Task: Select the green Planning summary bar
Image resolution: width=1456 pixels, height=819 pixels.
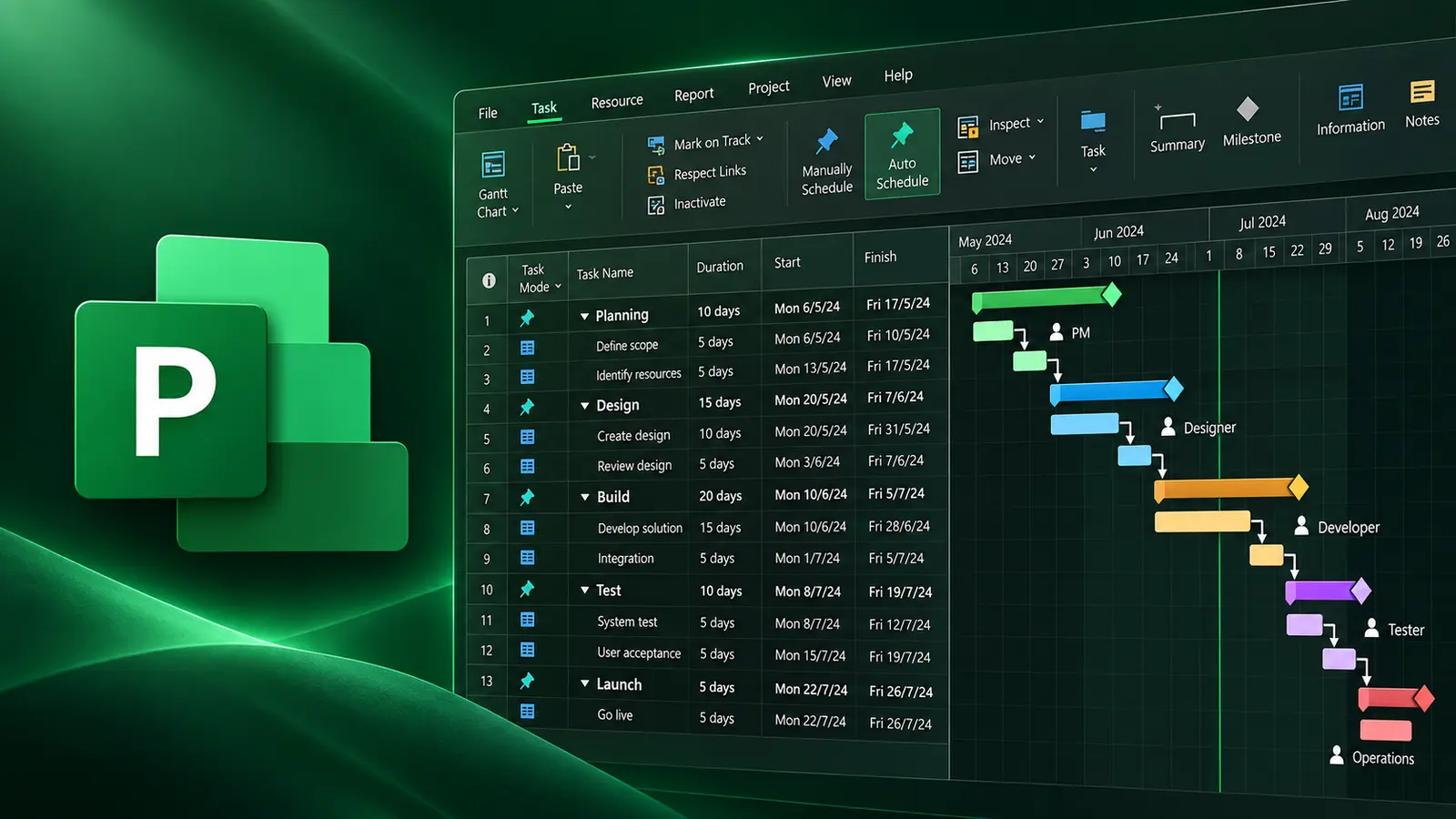Action: click(1046, 296)
